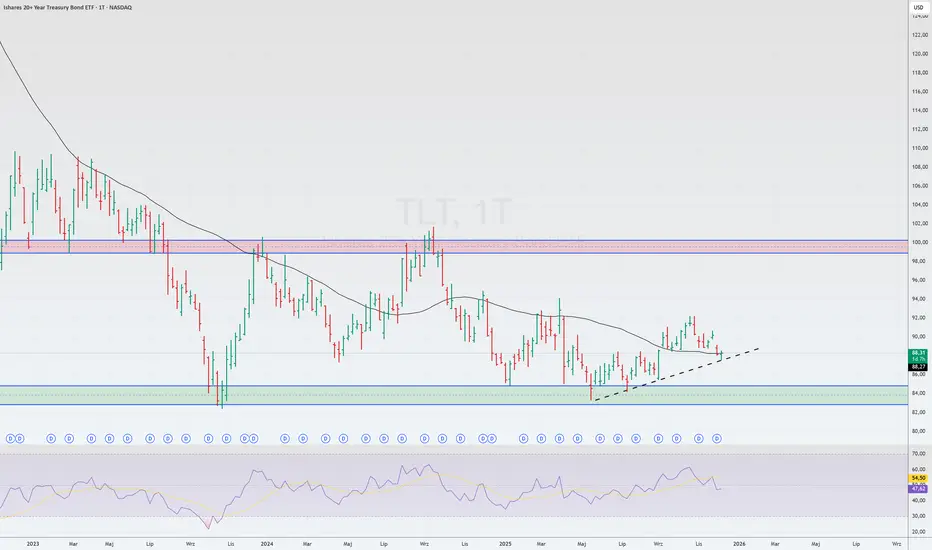Click the 2024 label on time axis
This screenshot has height=550, width=932.
[267, 543]
